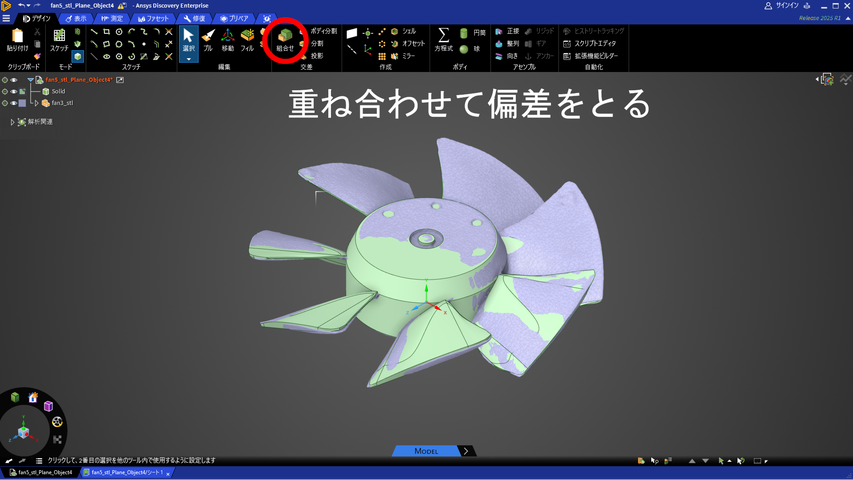This screenshot has height=480, width=853.
Task: Switch to the 修復 ribbon tab
Action: coord(194,19)
